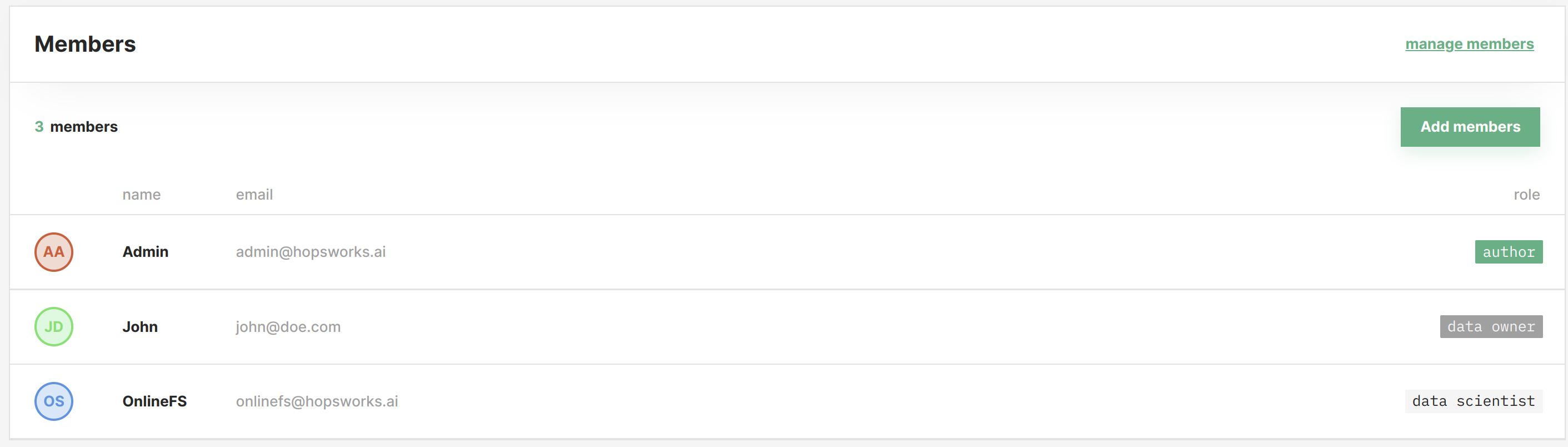Screen dimensions: 1568x447
Task: Click the name column header
Action: tap(141, 195)
